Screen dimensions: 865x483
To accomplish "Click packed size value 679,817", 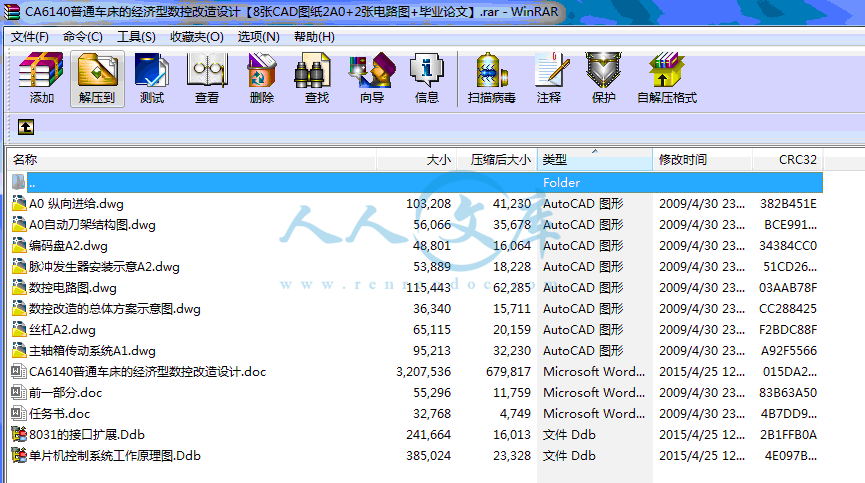I will [508, 372].
